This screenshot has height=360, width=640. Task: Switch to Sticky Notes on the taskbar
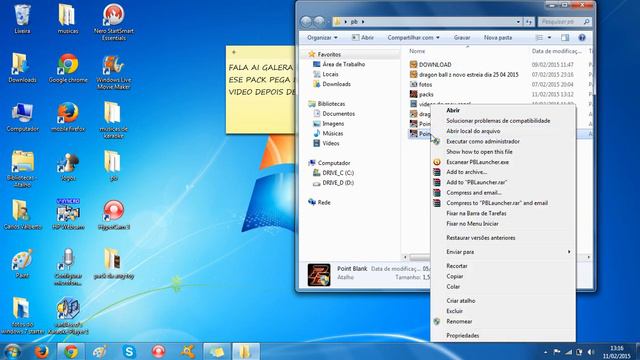pos(216,351)
